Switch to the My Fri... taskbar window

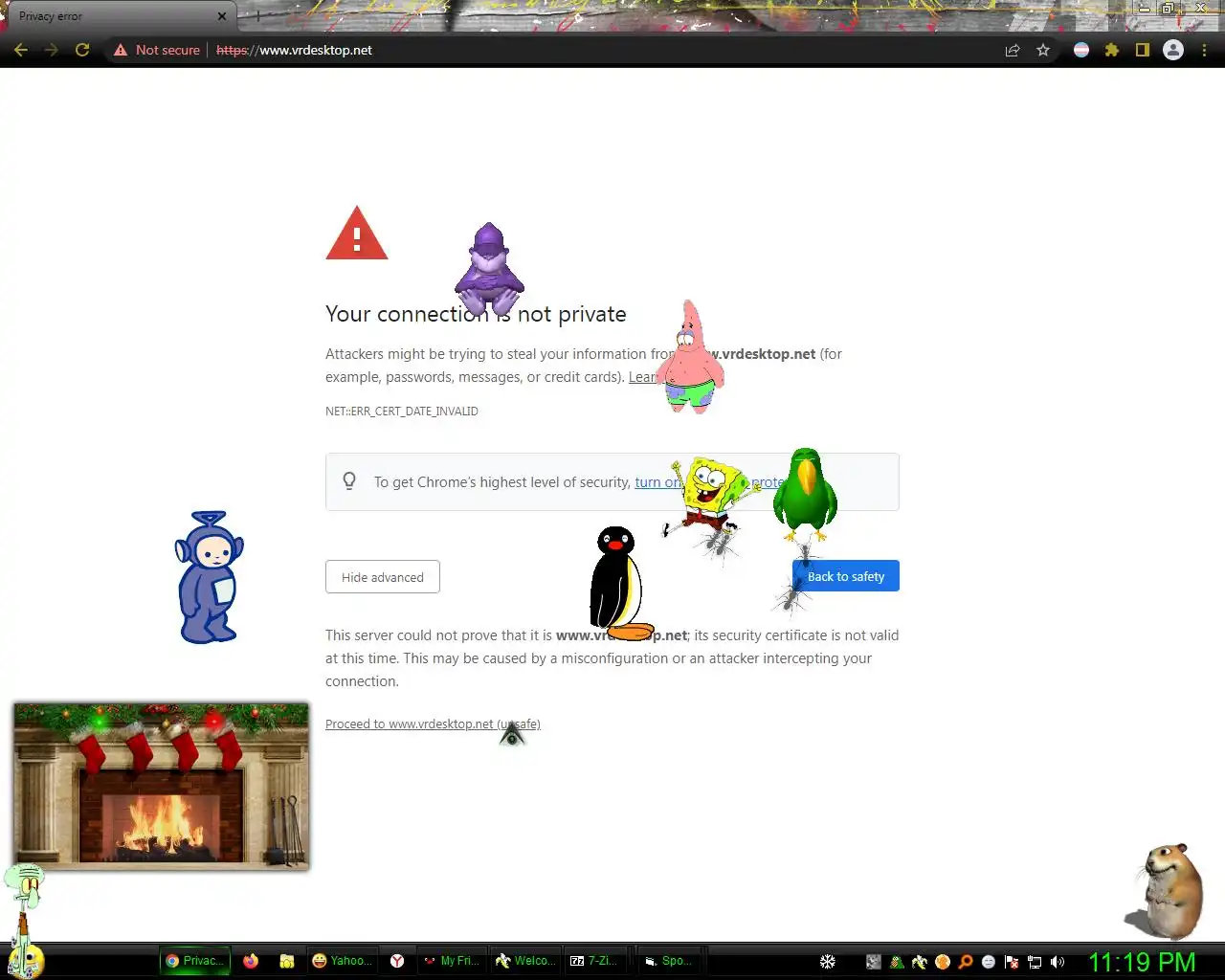[x=452, y=961]
